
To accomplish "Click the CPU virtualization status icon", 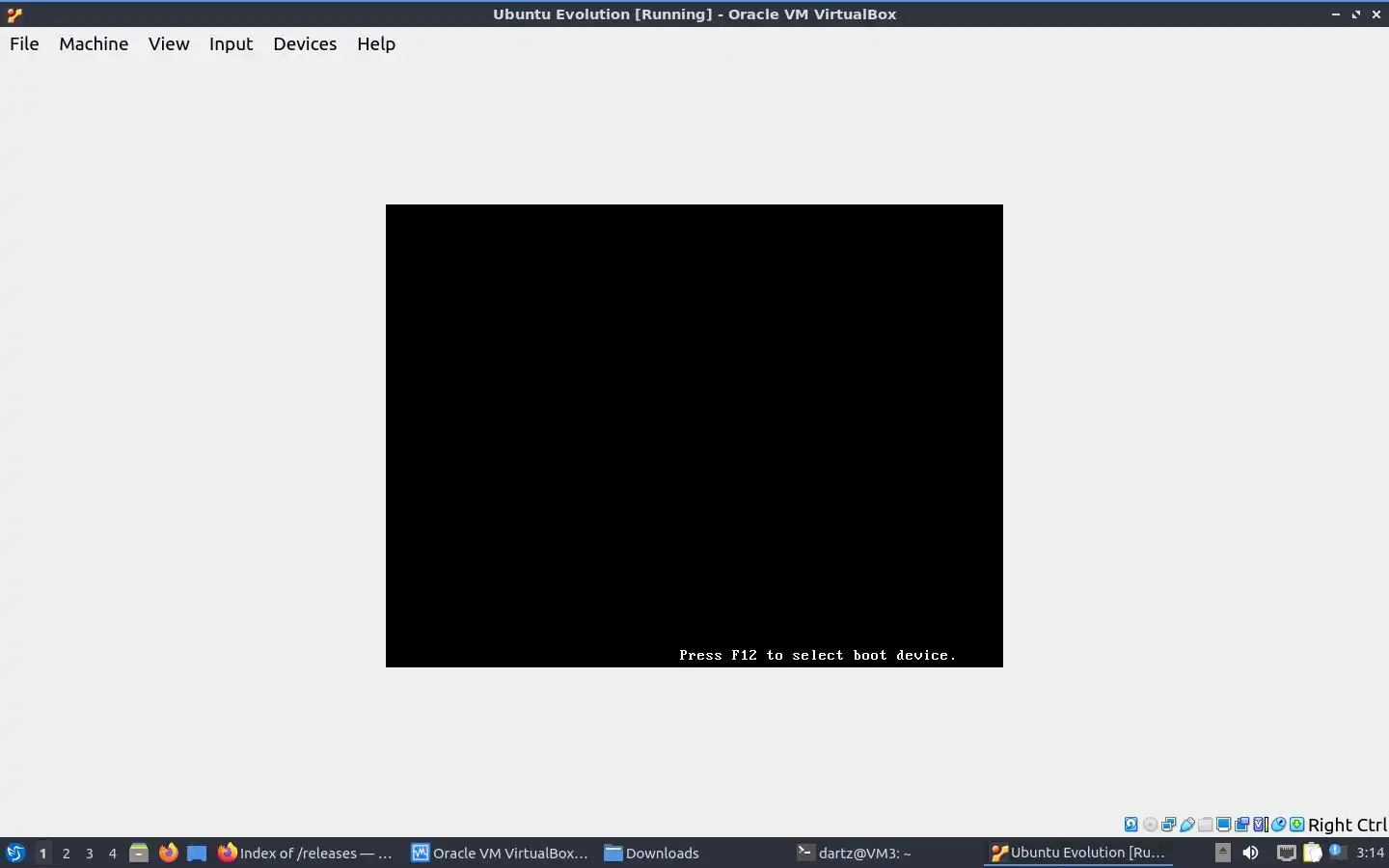I will point(1260,825).
